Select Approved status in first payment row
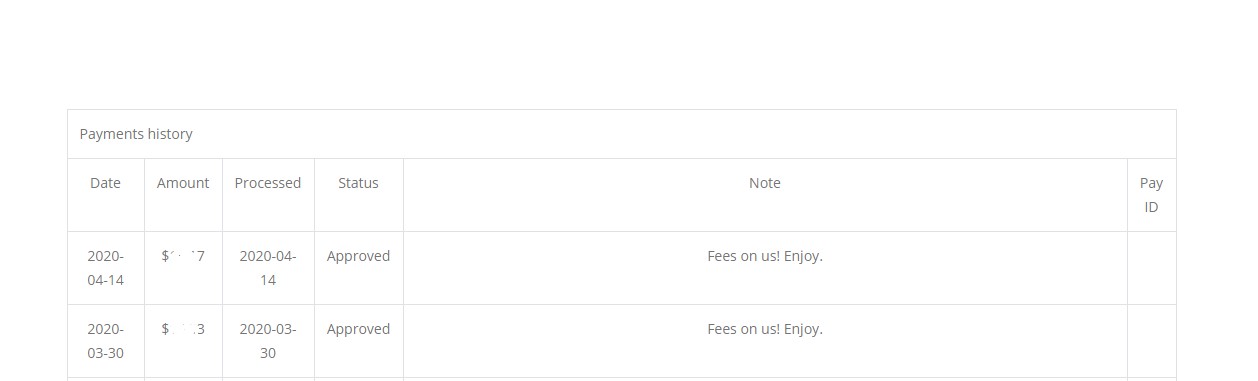Viewport: 1258px width, 381px height. pos(358,256)
